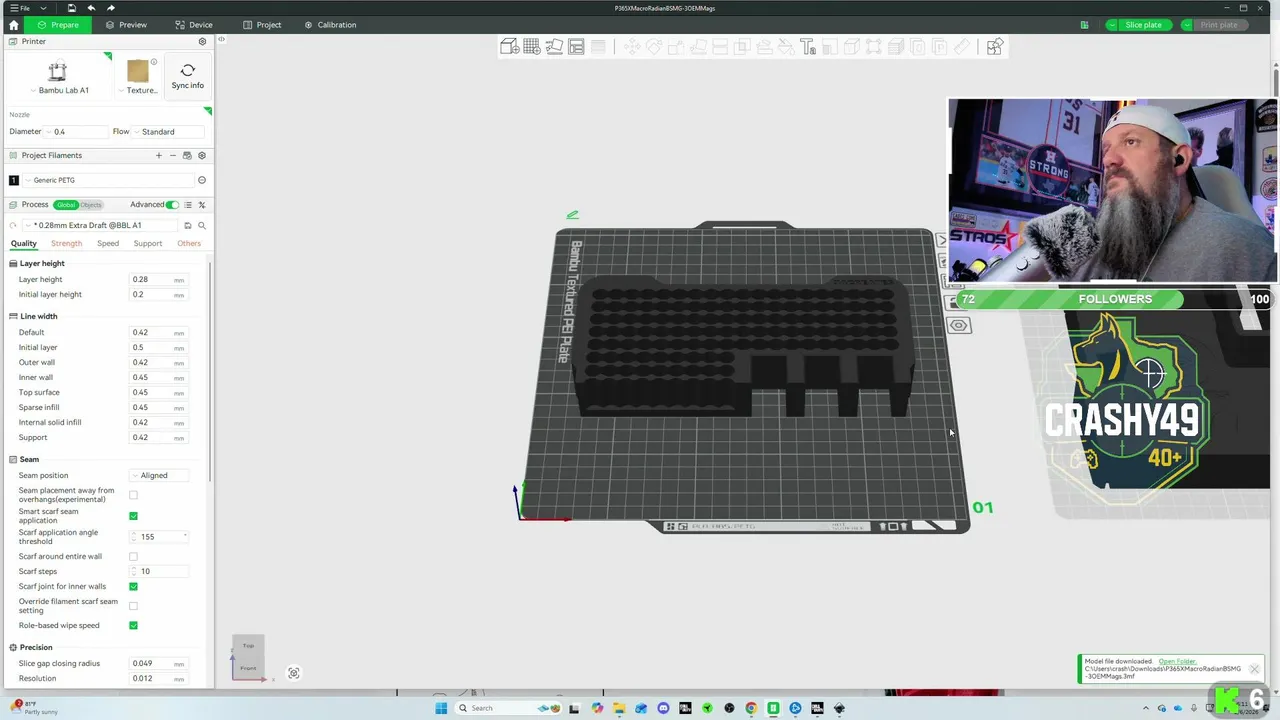
Task: Switch to the Device tab
Action: click(x=193, y=25)
